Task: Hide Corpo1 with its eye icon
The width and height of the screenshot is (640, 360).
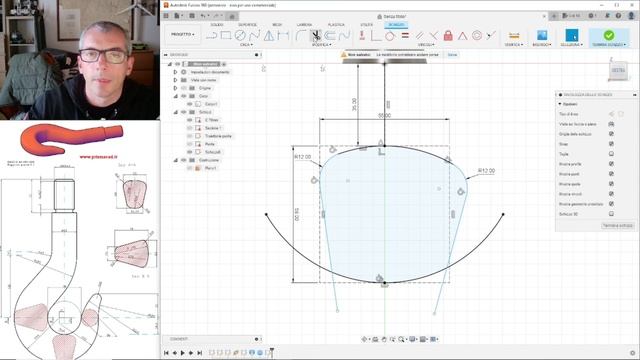Action: pos(189,104)
